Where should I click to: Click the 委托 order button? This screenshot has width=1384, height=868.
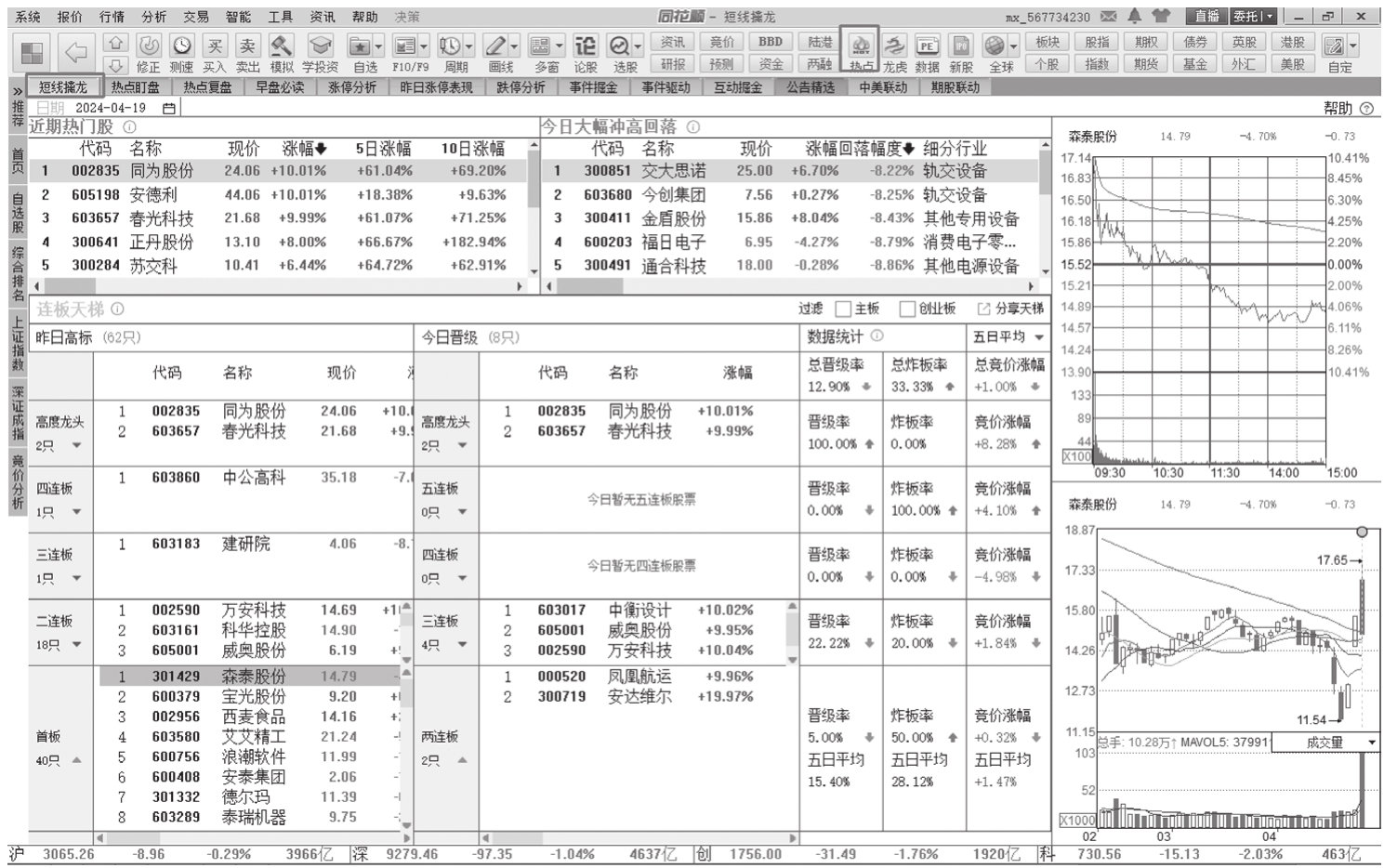(1254, 16)
